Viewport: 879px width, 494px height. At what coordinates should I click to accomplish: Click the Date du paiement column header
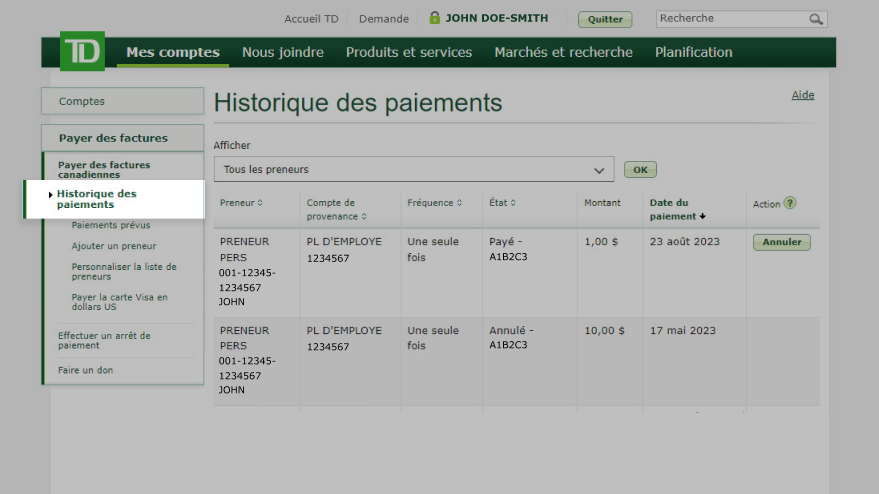673,209
